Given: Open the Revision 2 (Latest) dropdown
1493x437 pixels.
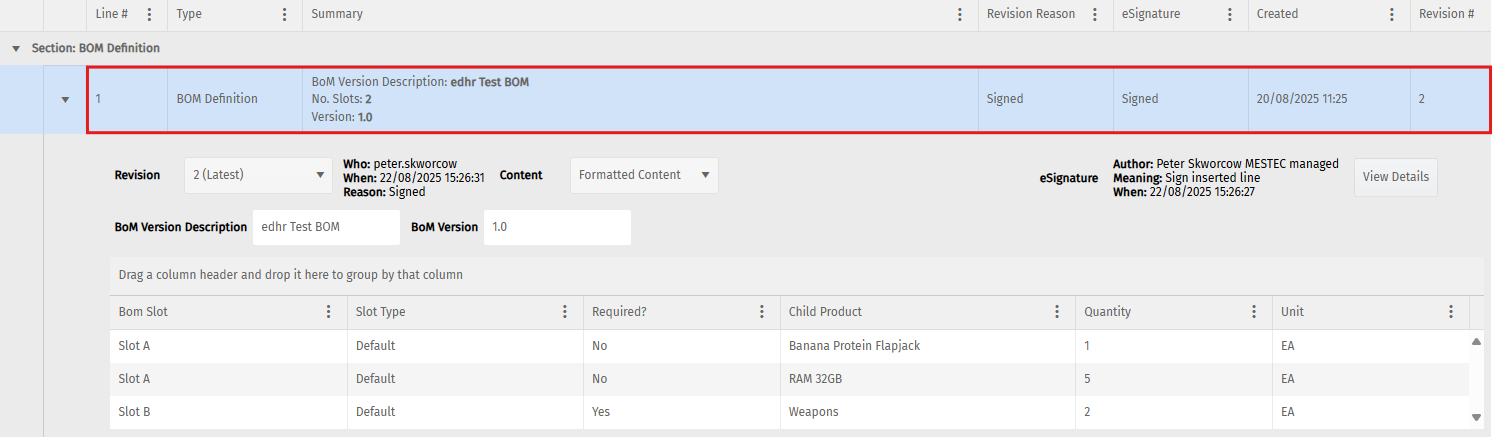Looking at the screenshot, I should pos(259,175).
